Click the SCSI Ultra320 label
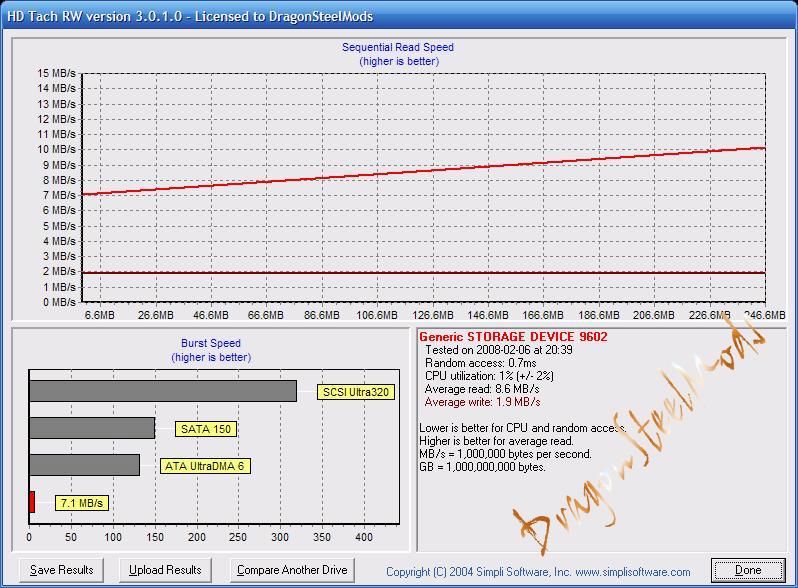The height and width of the screenshot is (588, 798). tap(356, 392)
